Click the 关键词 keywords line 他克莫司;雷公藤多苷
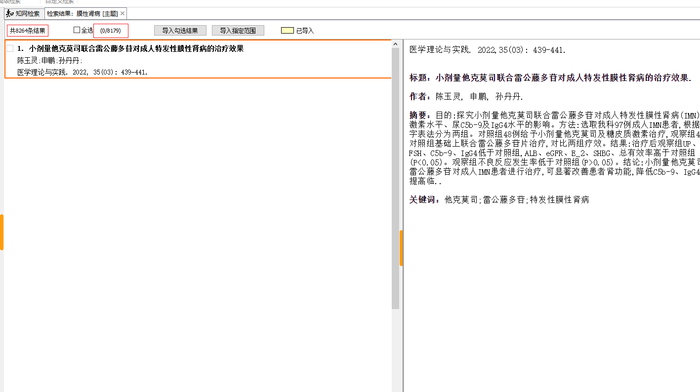This screenshot has height=392, width=700. tap(499, 200)
